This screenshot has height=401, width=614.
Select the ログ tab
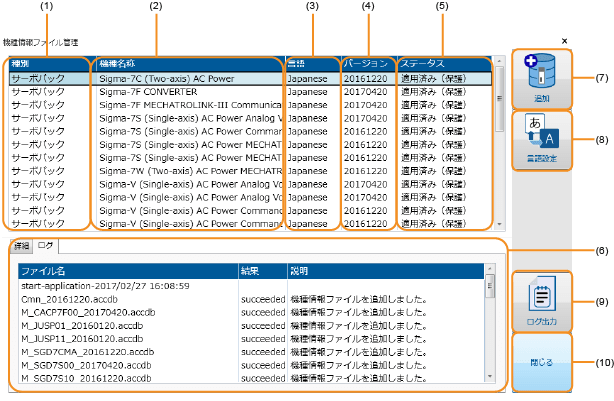click(46, 246)
